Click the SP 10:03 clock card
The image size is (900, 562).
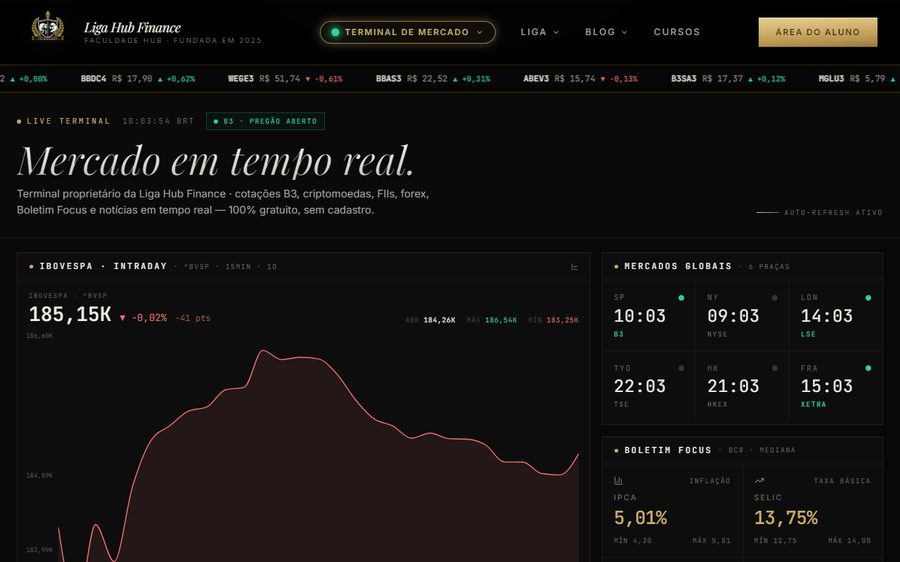[x=649, y=316]
